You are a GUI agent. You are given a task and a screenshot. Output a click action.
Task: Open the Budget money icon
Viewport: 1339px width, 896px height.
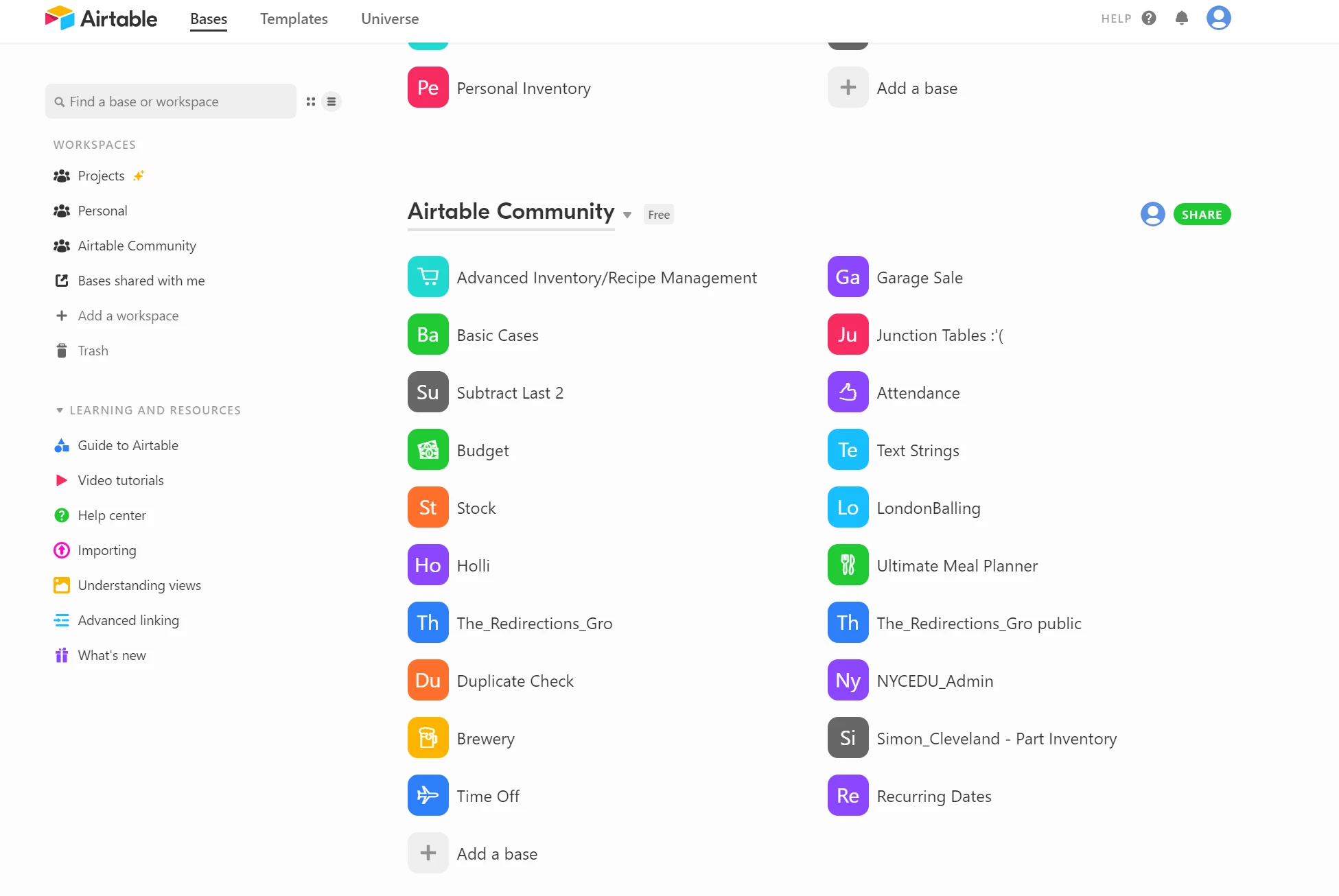pos(428,449)
